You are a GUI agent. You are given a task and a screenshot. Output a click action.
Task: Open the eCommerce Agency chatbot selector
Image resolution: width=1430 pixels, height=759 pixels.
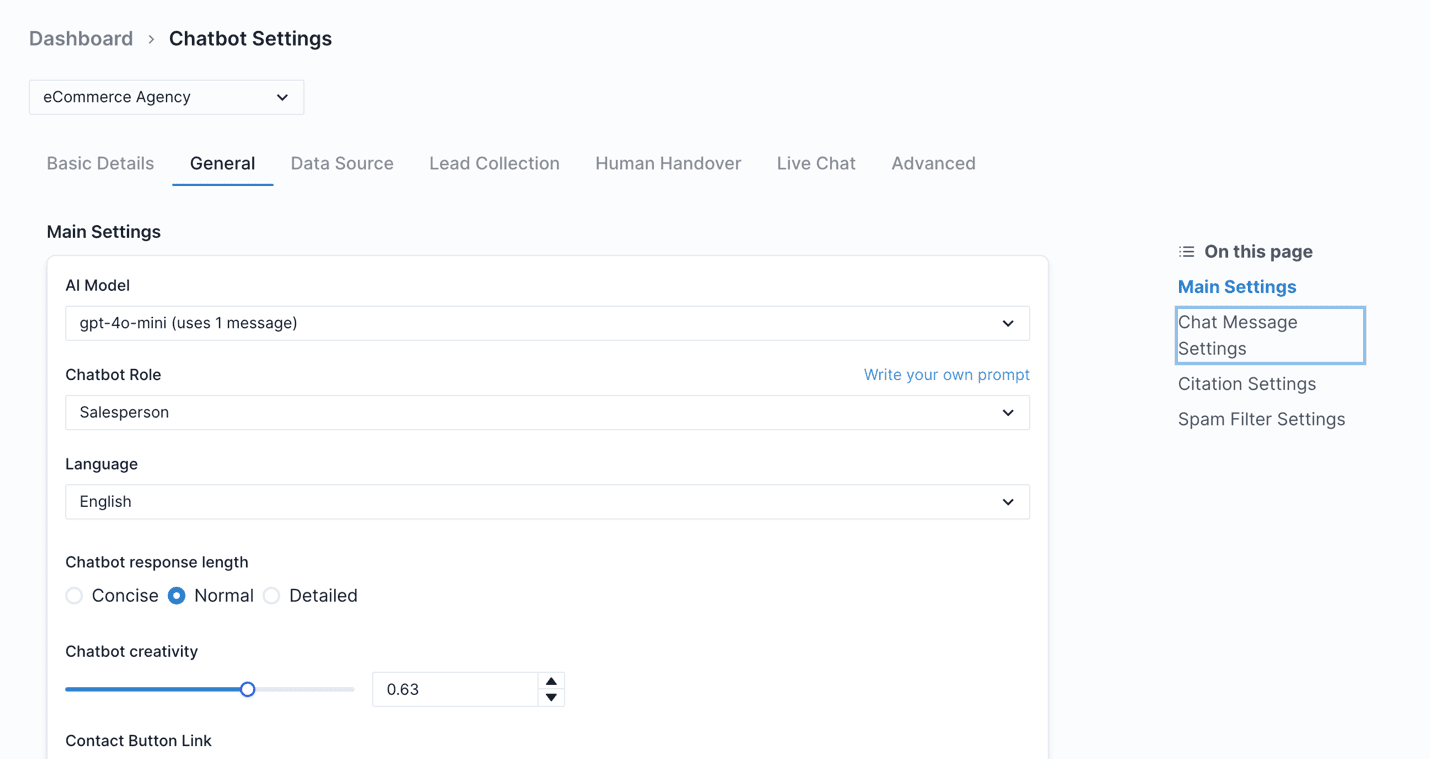(x=166, y=97)
